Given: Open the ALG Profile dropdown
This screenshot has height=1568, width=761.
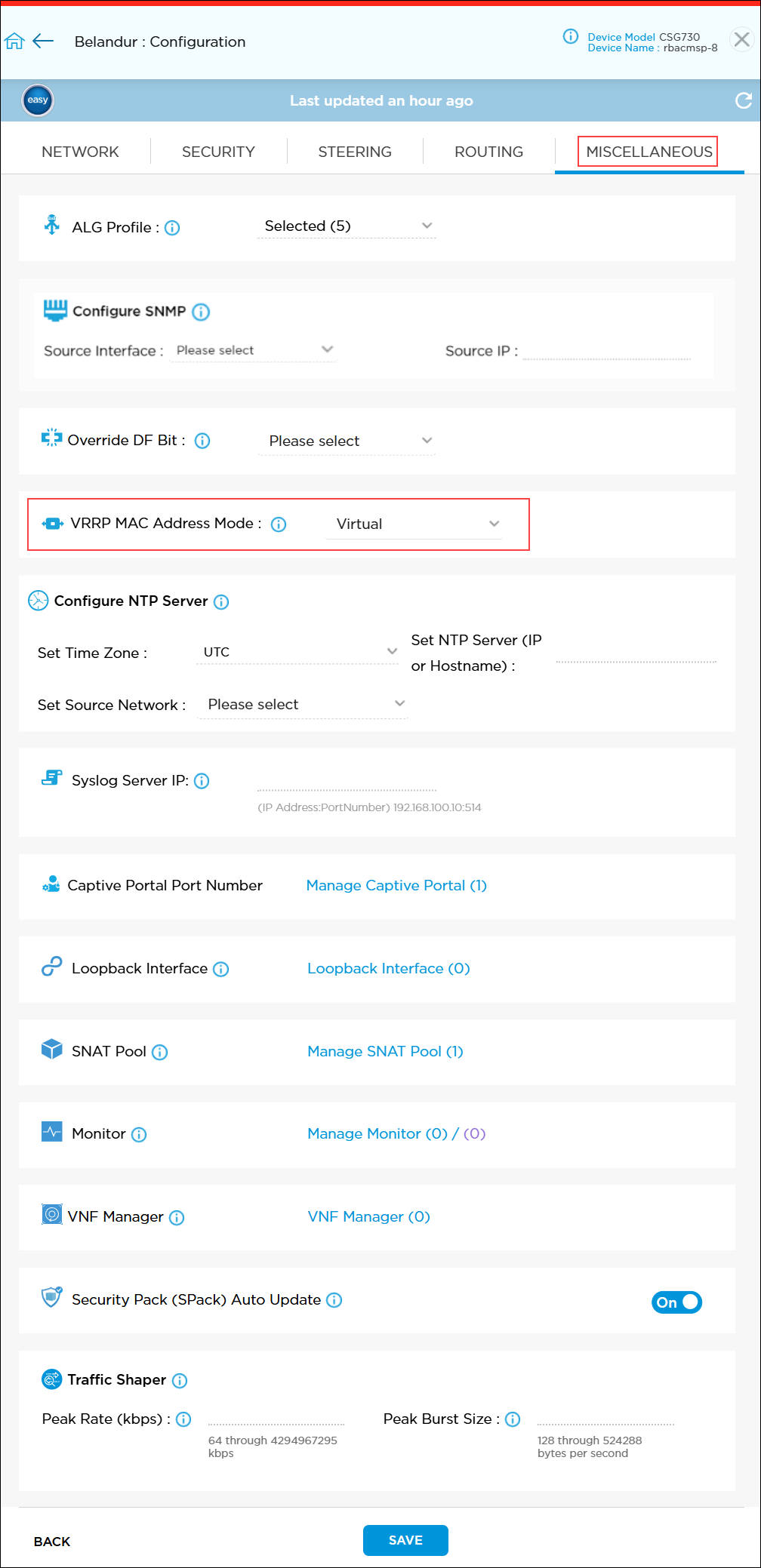Looking at the screenshot, I should (347, 226).
